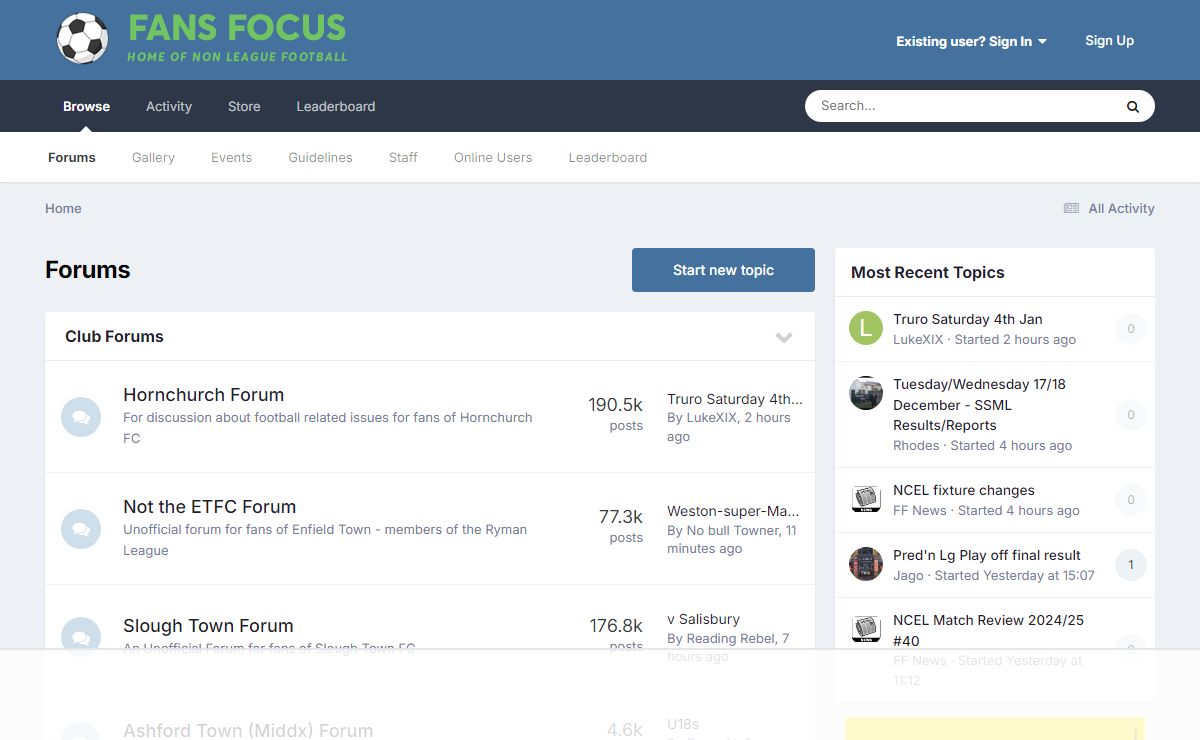Click the search magnifier icon
The height and width of the screenshot is (740, 1200).
point(1133,106)
